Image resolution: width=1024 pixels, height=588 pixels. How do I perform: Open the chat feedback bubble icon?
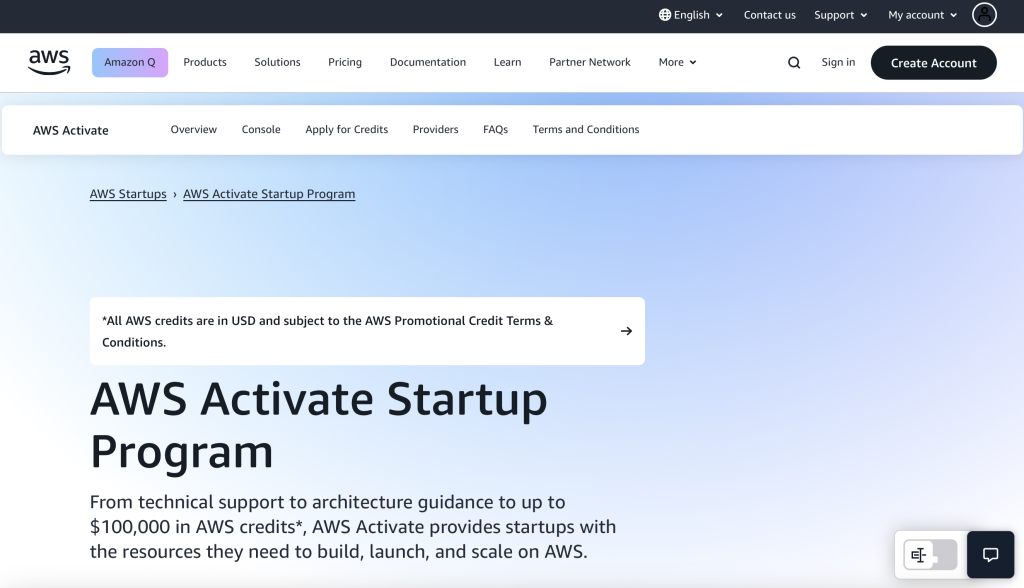(989, 555)
